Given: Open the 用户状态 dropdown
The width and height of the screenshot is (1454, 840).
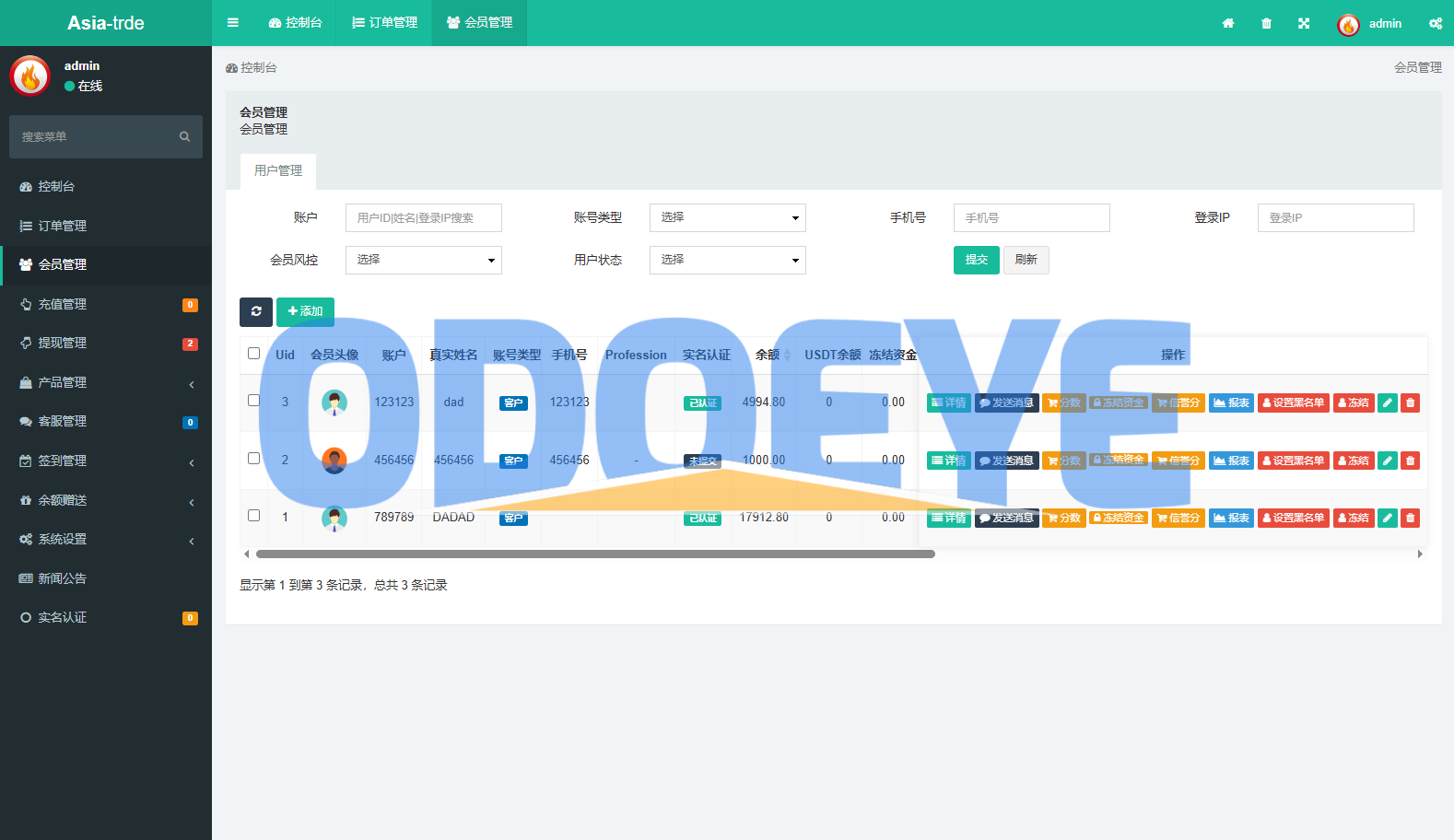Looking at the screenshot, I should coord(728,260).
